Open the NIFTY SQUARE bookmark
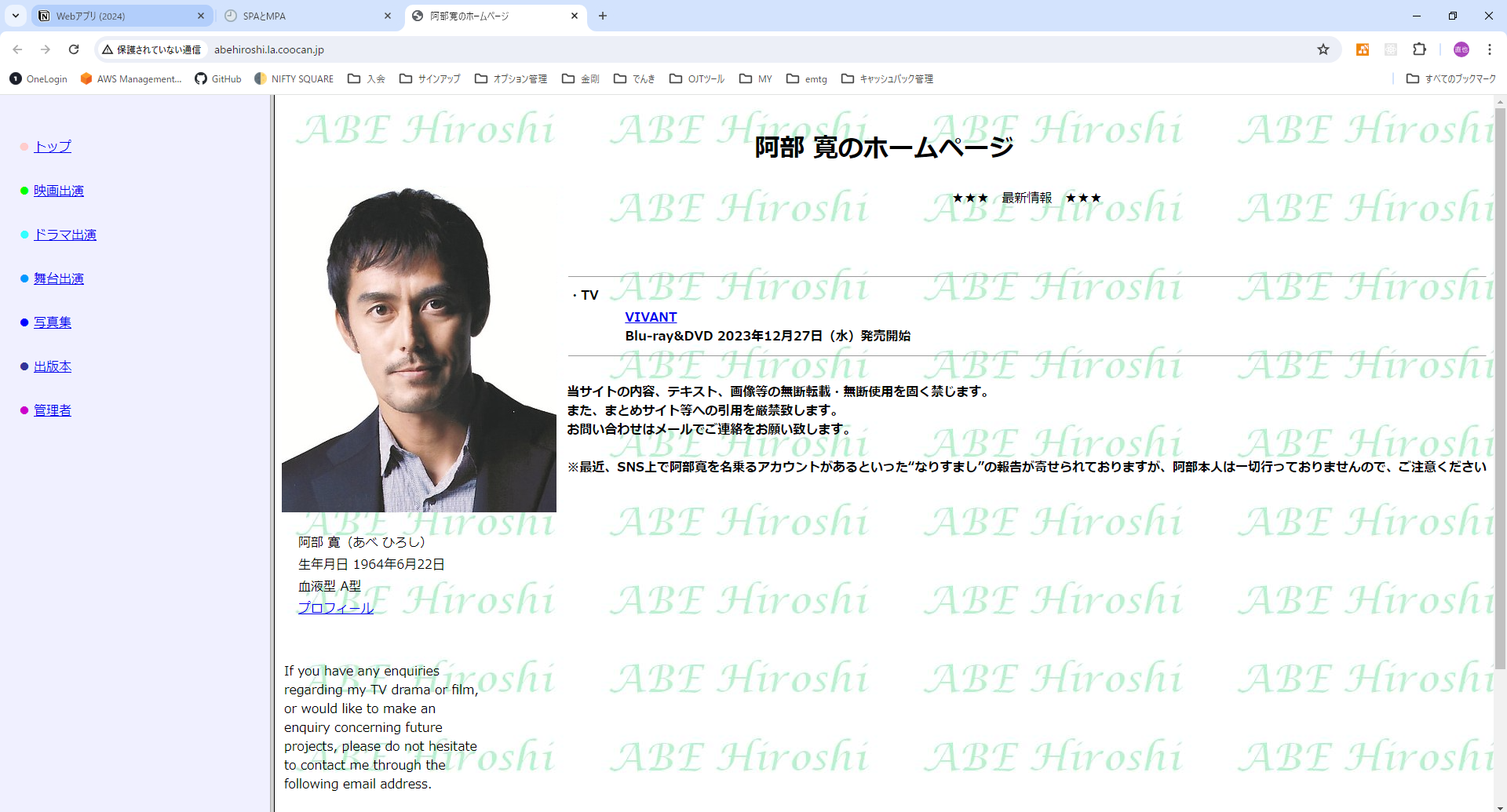This screenshot has height=812, width=1507. (294, 78)
